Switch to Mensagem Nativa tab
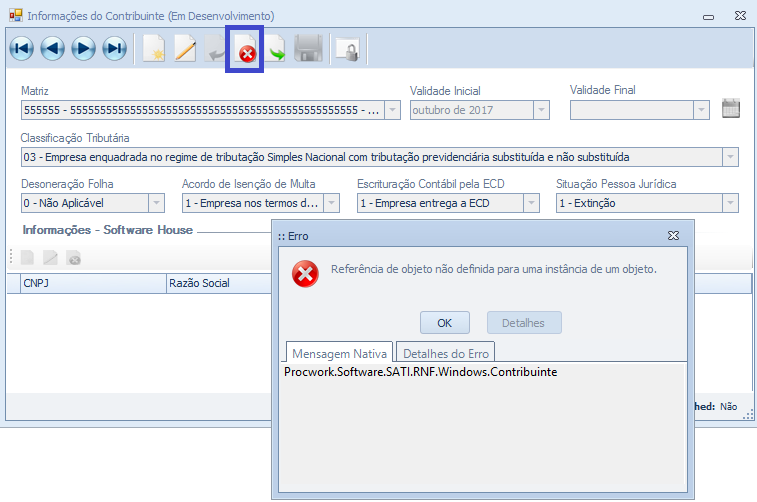The height and width of the screenshot is (502, 757). click(x=339, y=353)
